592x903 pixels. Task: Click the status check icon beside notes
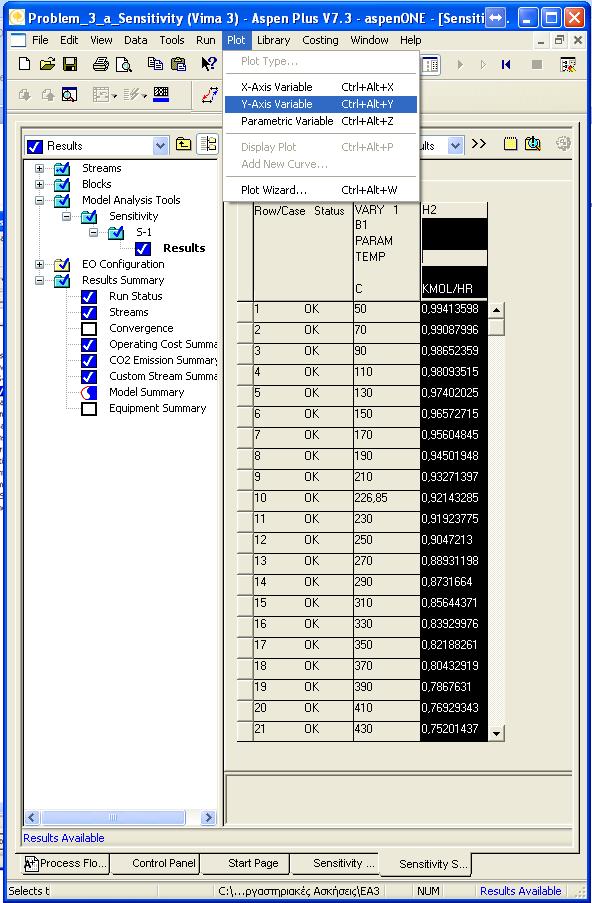tap(533, 144)
